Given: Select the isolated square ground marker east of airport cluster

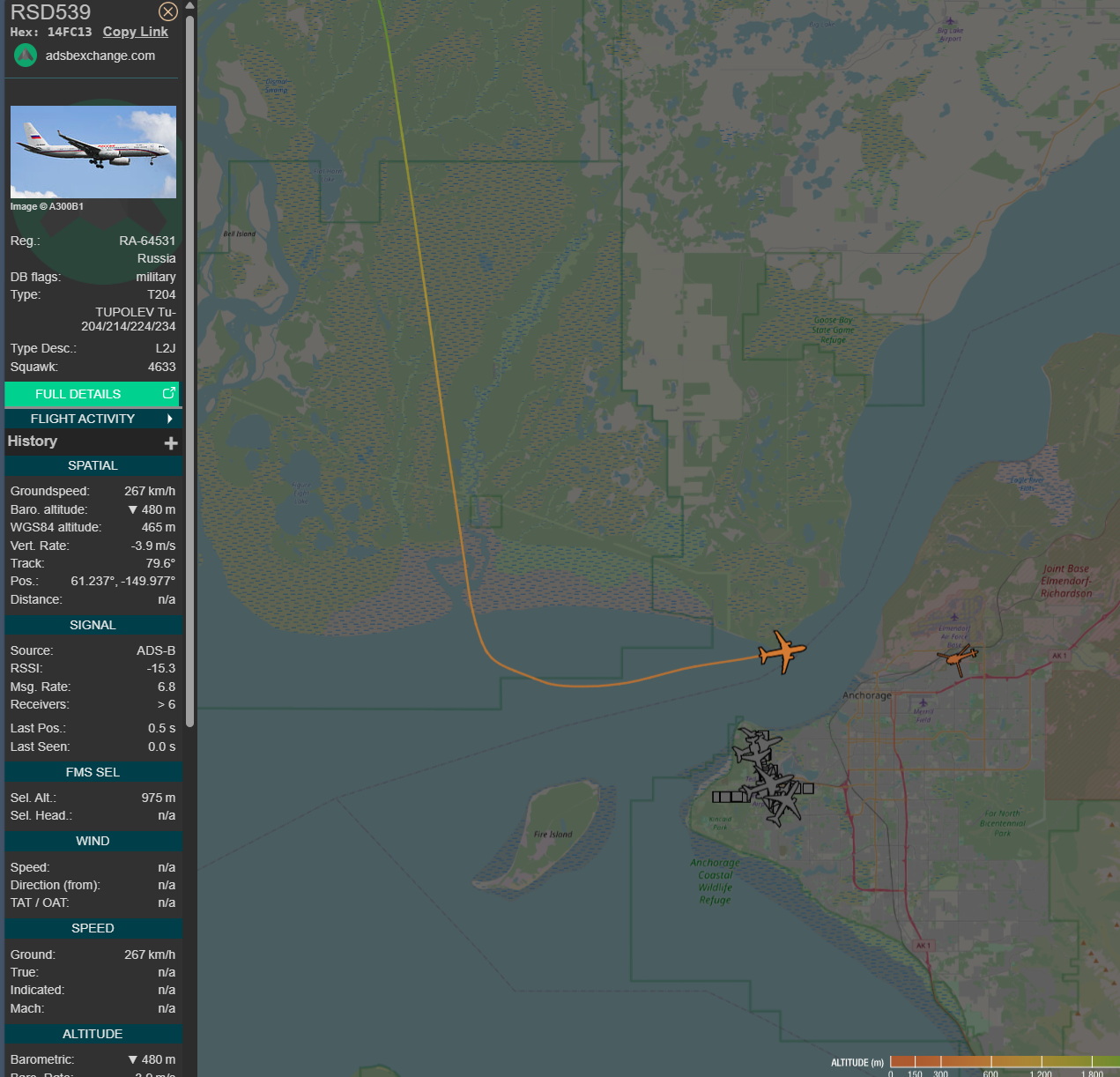Looking at the screenshot, I should [x=808, y=788].
